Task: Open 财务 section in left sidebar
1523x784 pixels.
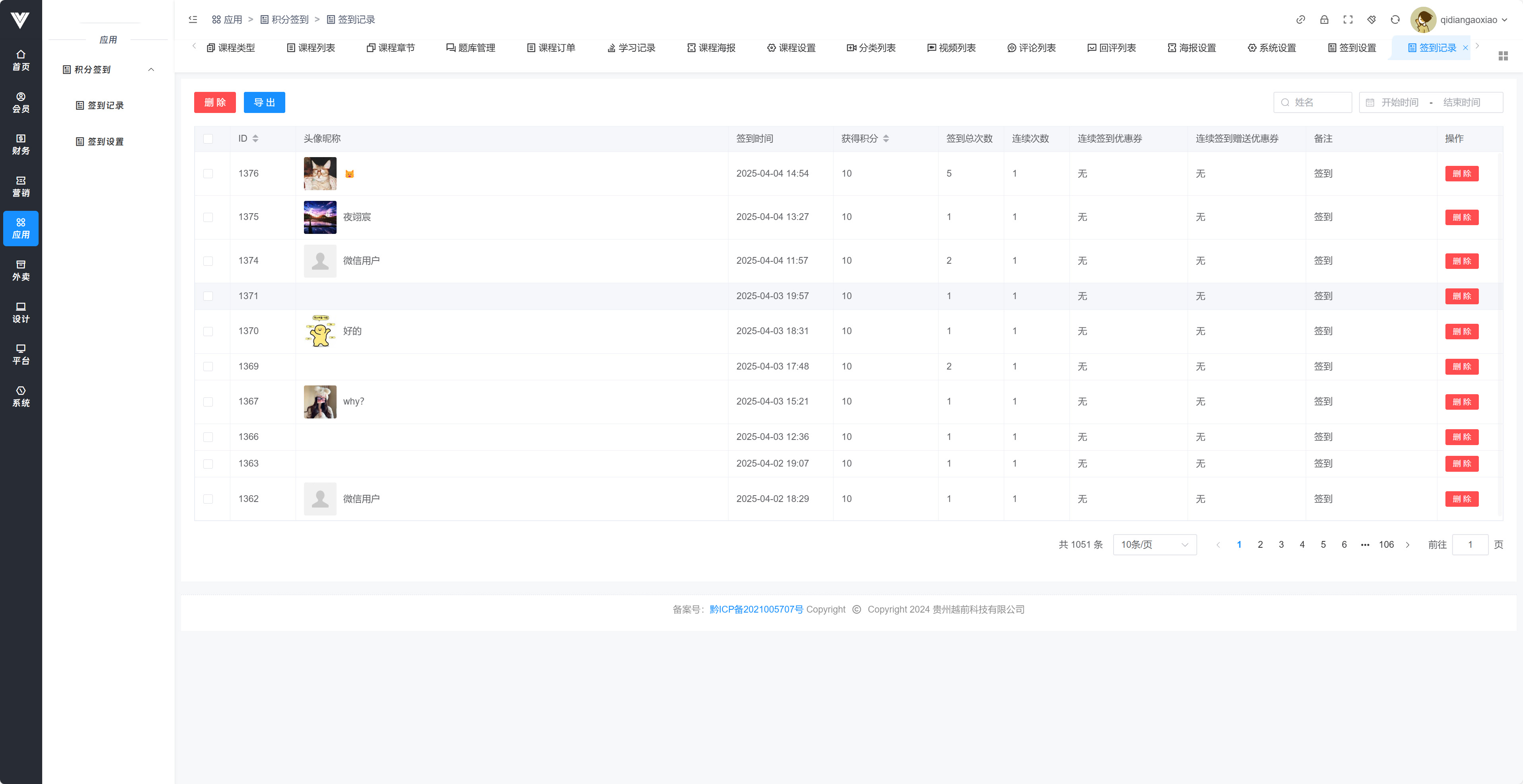Action: click(21, 144)
